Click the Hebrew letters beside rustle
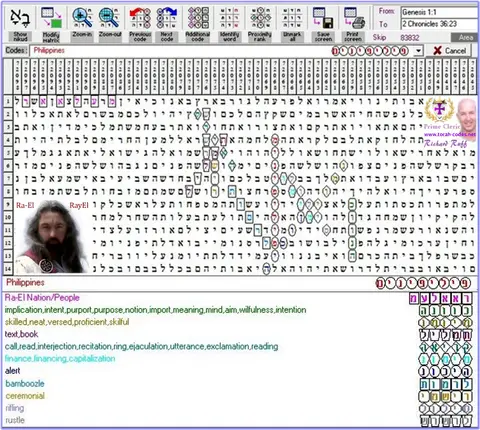Viewport: 480px width, 430px height. tap(446, 421)
